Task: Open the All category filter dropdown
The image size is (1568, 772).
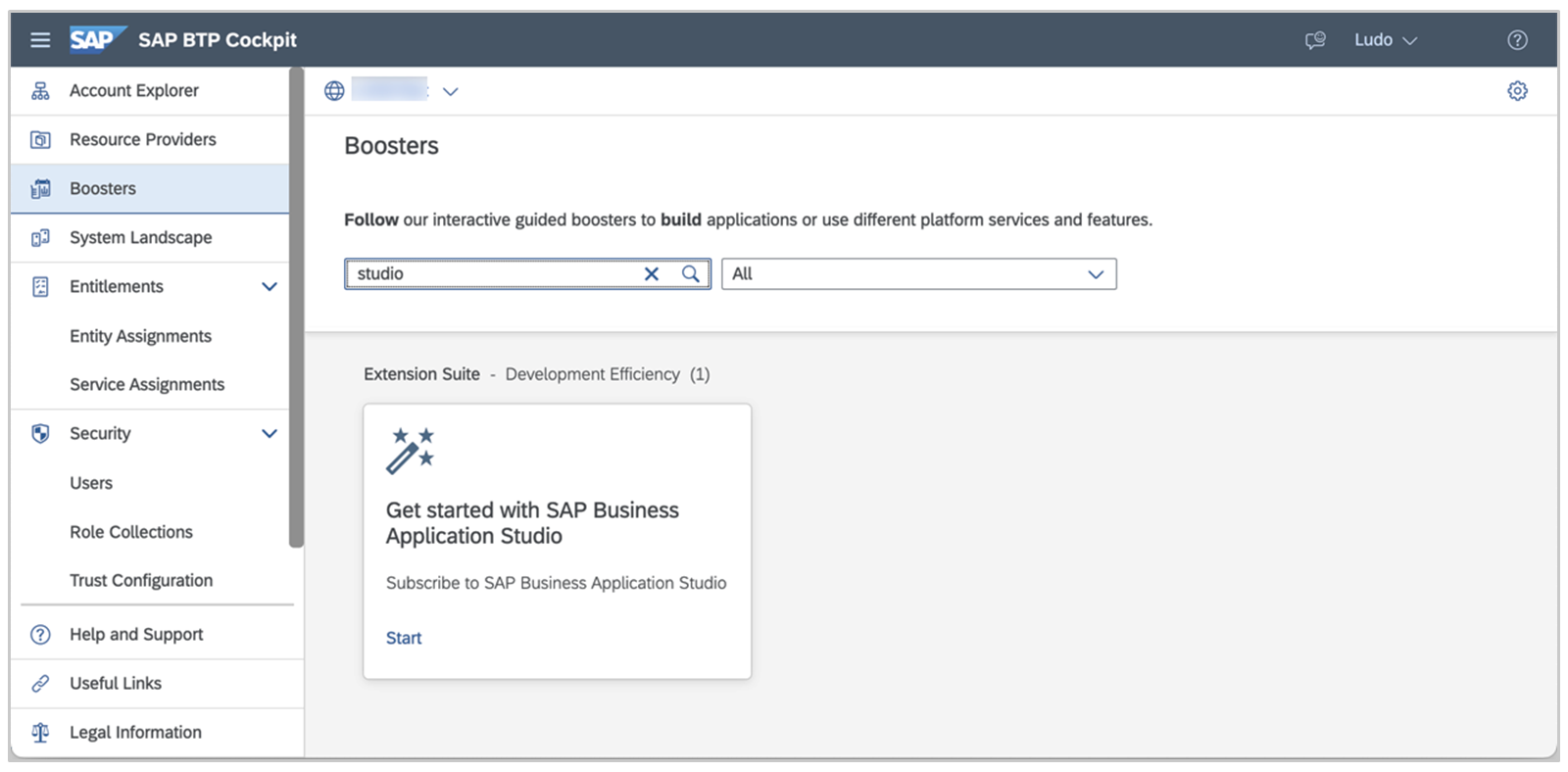Action: 919,274
